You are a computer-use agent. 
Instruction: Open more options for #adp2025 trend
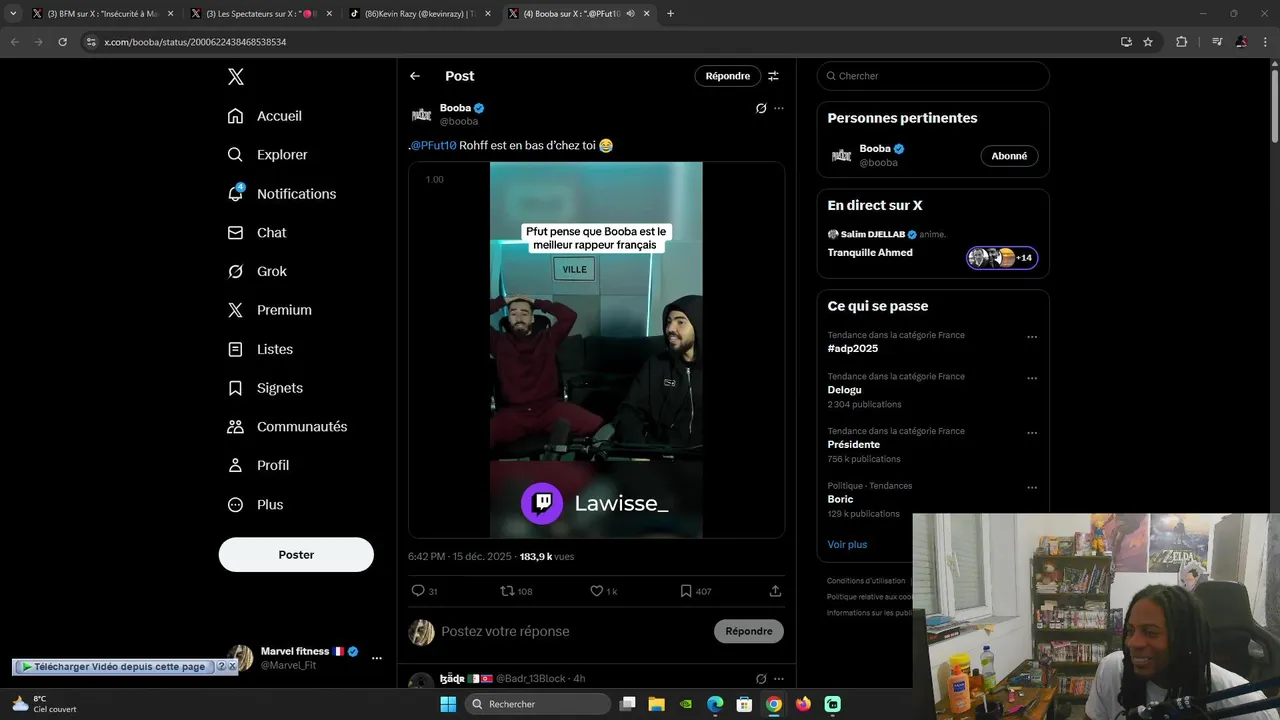point(1032,337)
